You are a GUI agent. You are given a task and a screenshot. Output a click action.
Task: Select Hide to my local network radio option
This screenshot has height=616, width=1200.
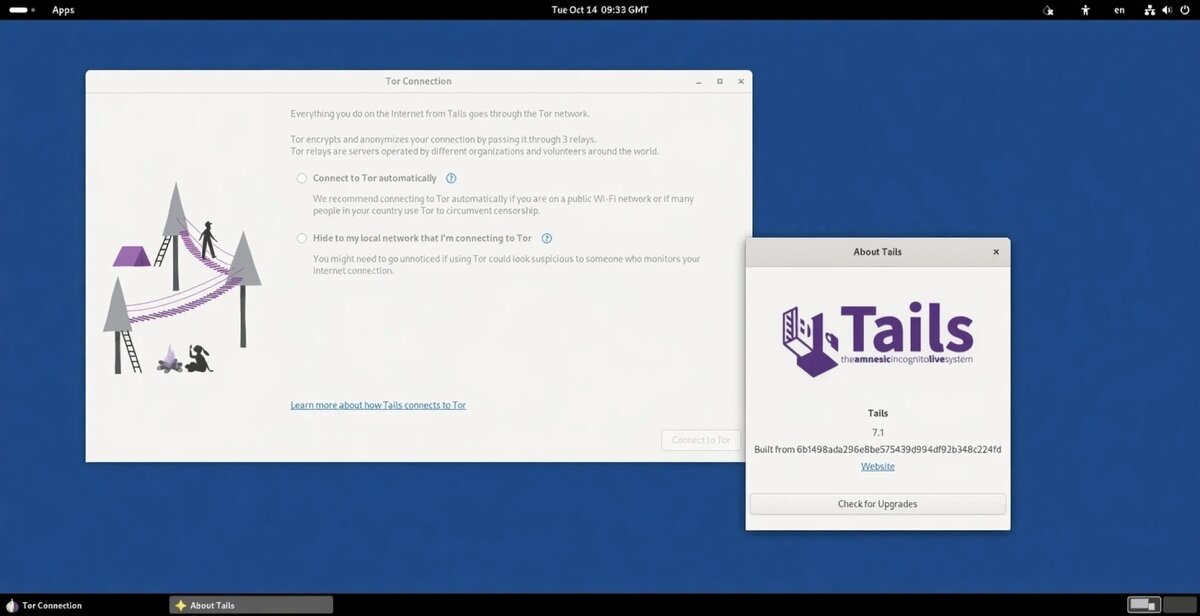click(302, 238)
